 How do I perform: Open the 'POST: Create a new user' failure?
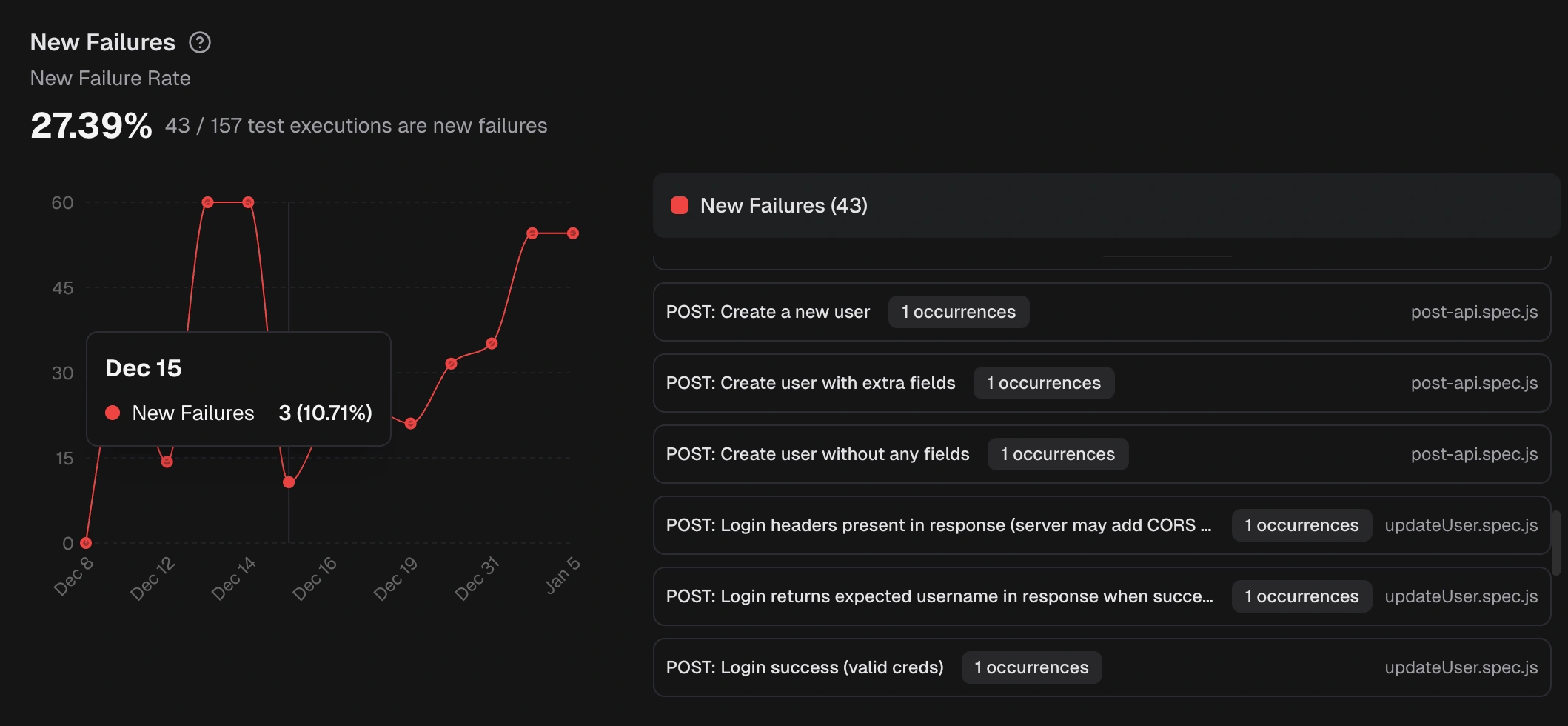pos(768,312)
